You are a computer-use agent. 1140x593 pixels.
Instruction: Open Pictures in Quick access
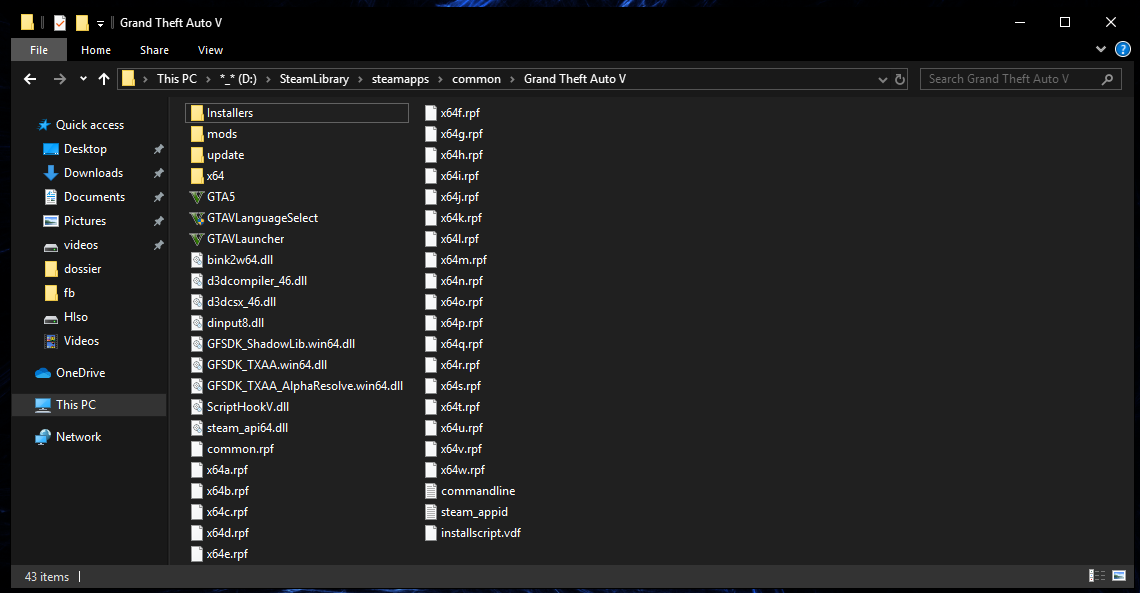coord(84,221)
